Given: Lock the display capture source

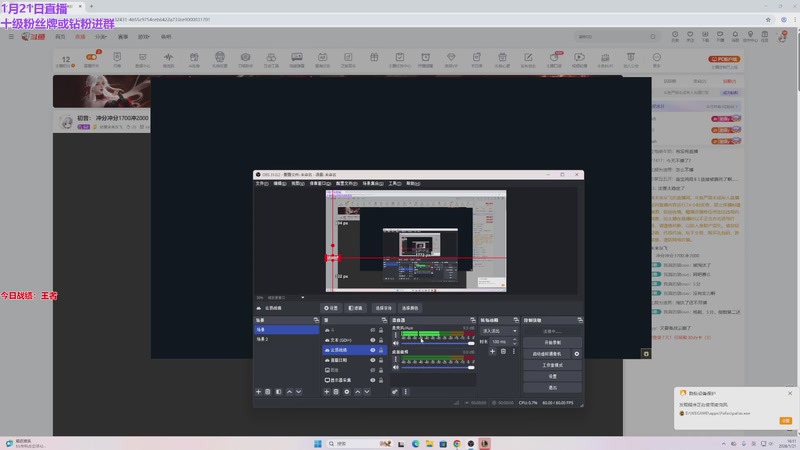Looking at the screenshot, I should [381, 380].
